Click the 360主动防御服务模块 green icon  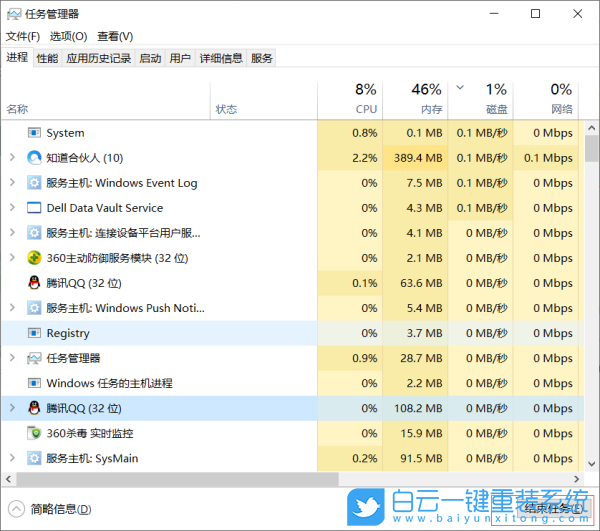34,258
